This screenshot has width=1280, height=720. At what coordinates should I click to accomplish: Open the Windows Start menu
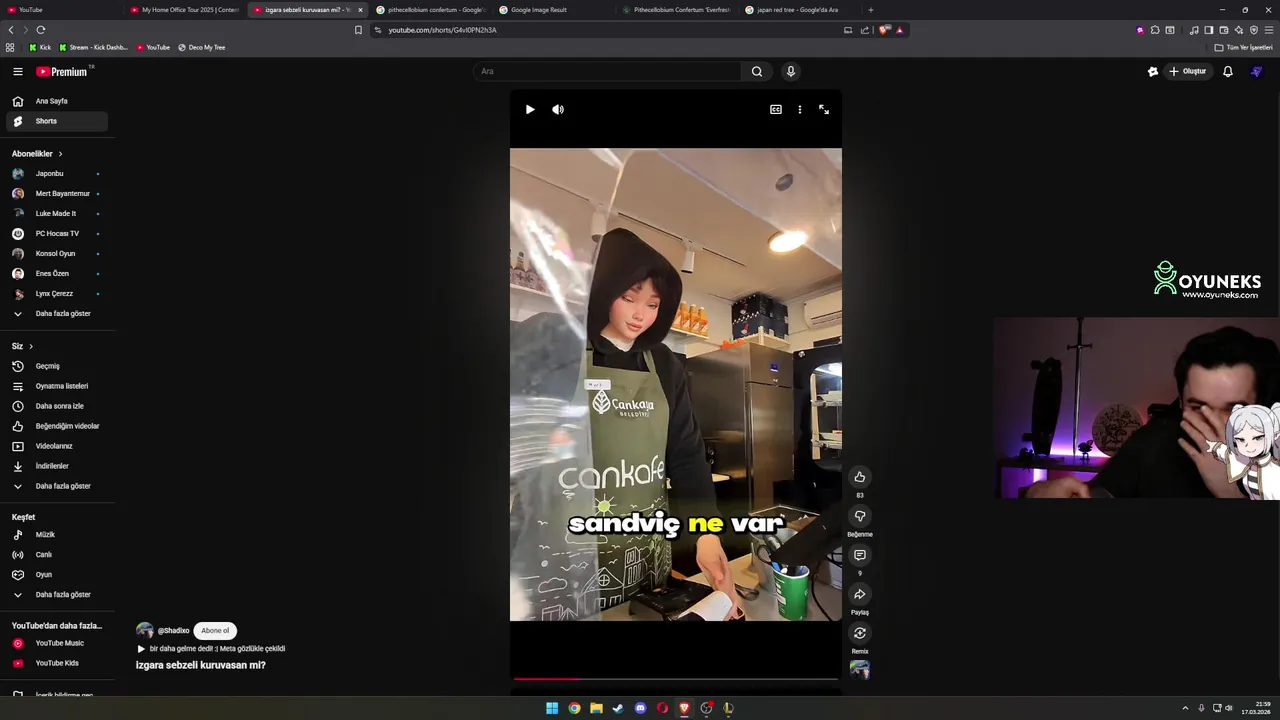click(552, 708)
